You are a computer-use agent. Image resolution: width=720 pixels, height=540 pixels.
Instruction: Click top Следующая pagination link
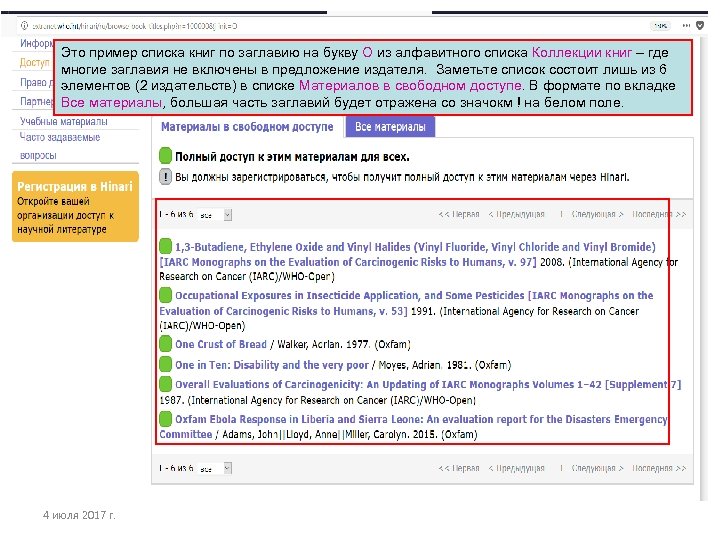tap(597, 214)
